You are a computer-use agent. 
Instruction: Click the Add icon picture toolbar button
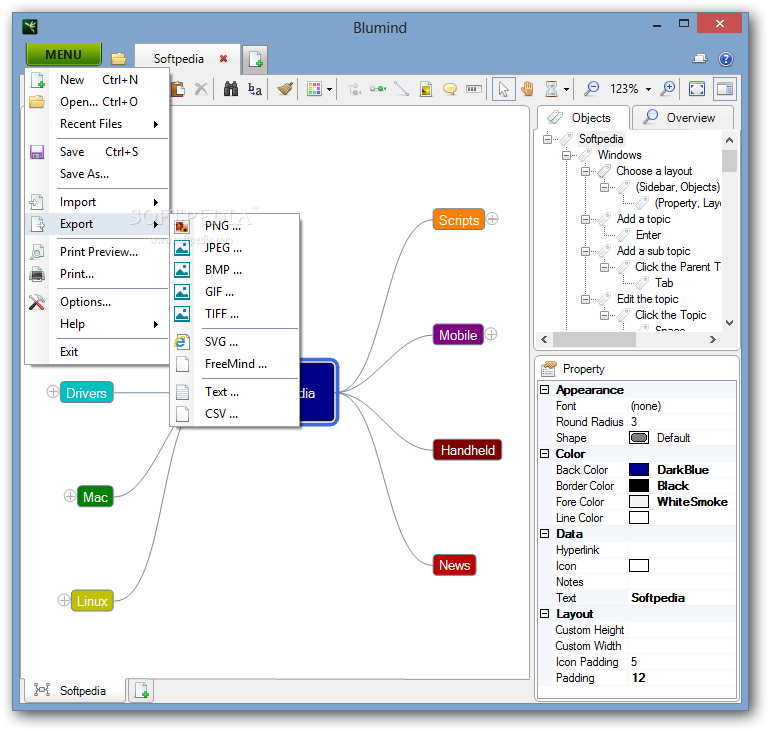[426, 89]
